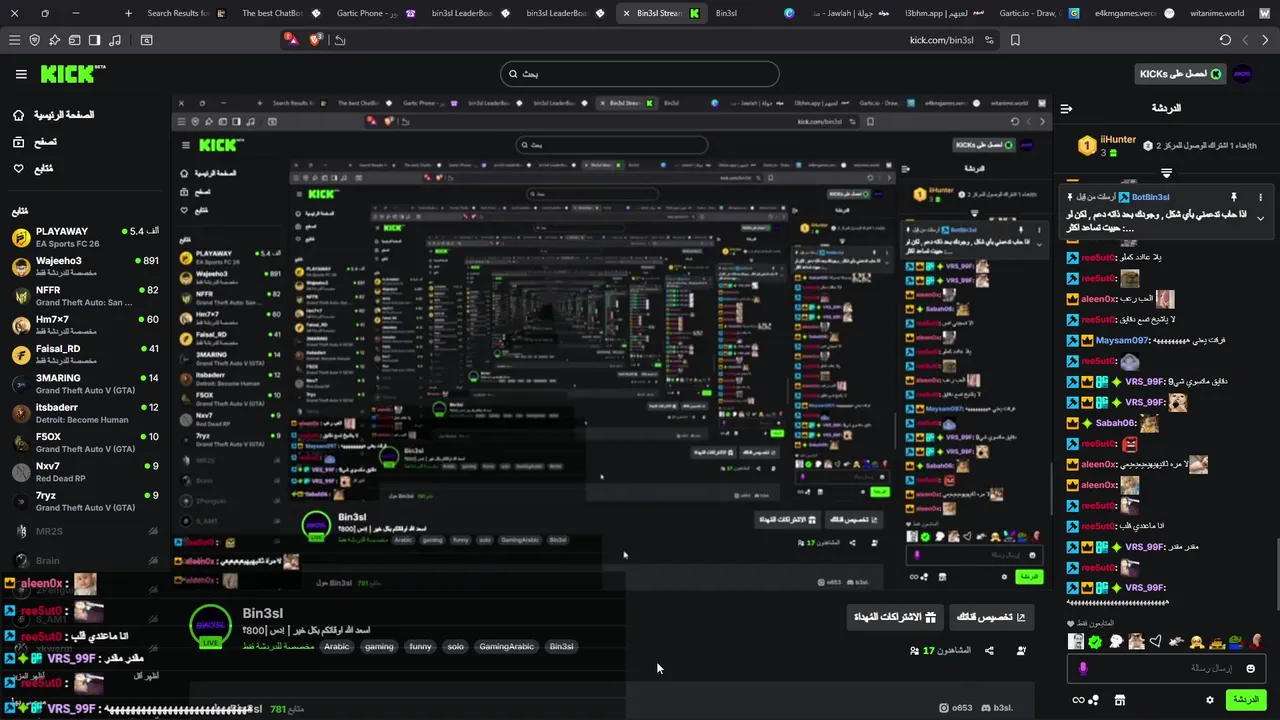Select the GamingArabic stream tag
This screenshot has width=1280, height=720.
507,647
